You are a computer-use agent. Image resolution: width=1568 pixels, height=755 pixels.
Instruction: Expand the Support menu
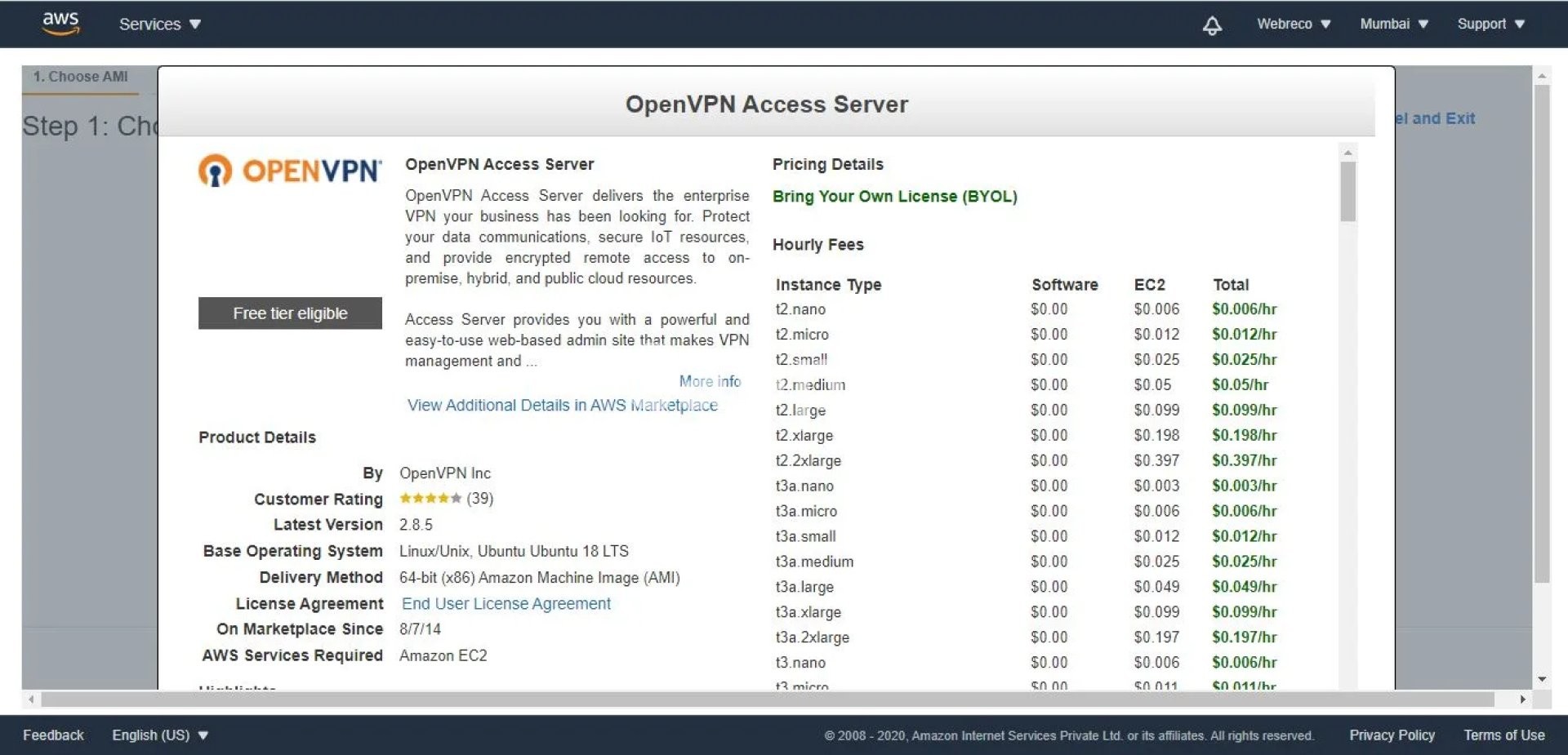[x=1490, y=24]
